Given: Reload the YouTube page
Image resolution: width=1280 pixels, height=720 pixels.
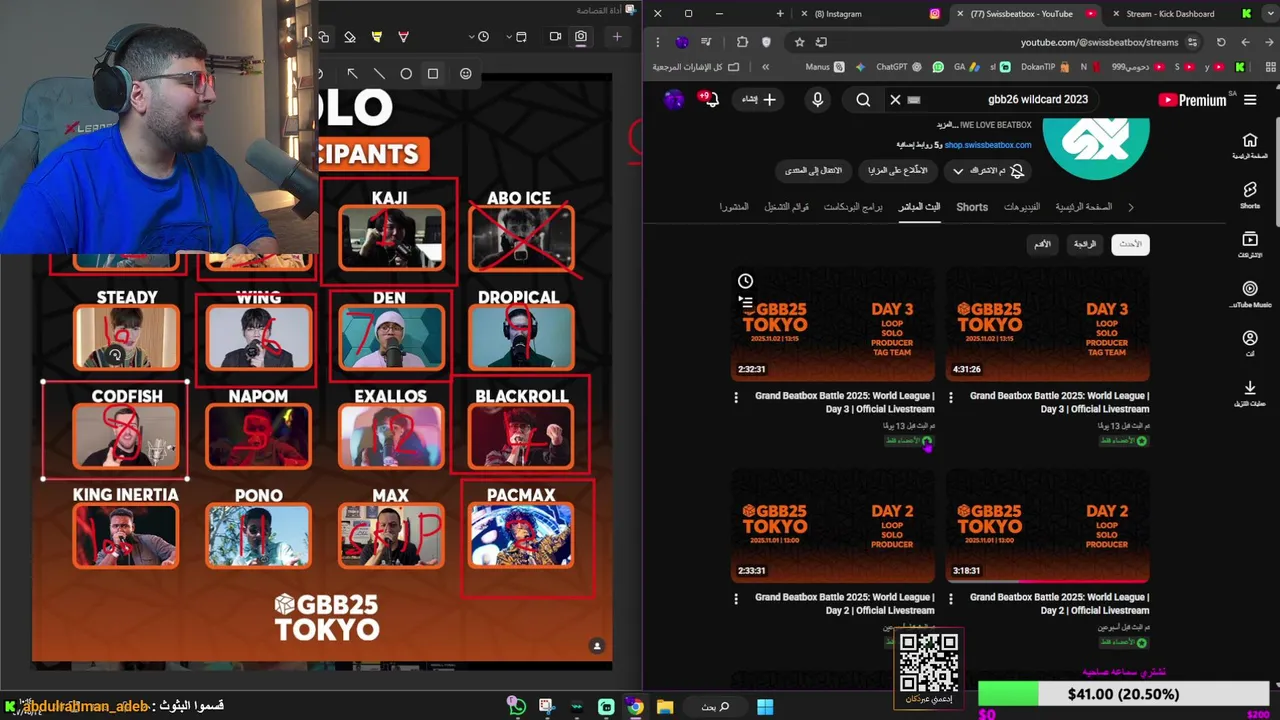Looking at the screenshot, I should pos(1221,42).
